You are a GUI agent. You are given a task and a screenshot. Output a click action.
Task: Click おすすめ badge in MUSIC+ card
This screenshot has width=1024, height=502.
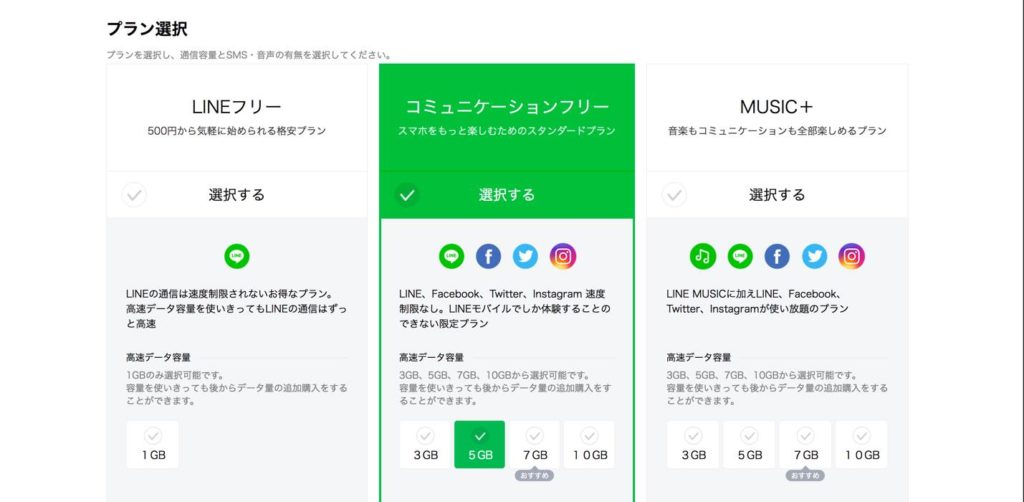click(x=805, y=475)
